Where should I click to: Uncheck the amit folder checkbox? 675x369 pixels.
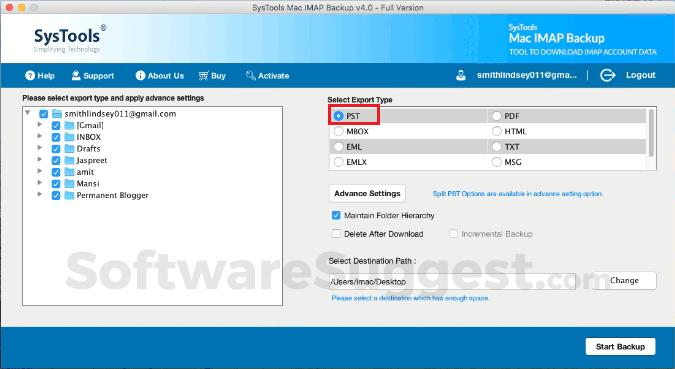(x=56, y=172)
